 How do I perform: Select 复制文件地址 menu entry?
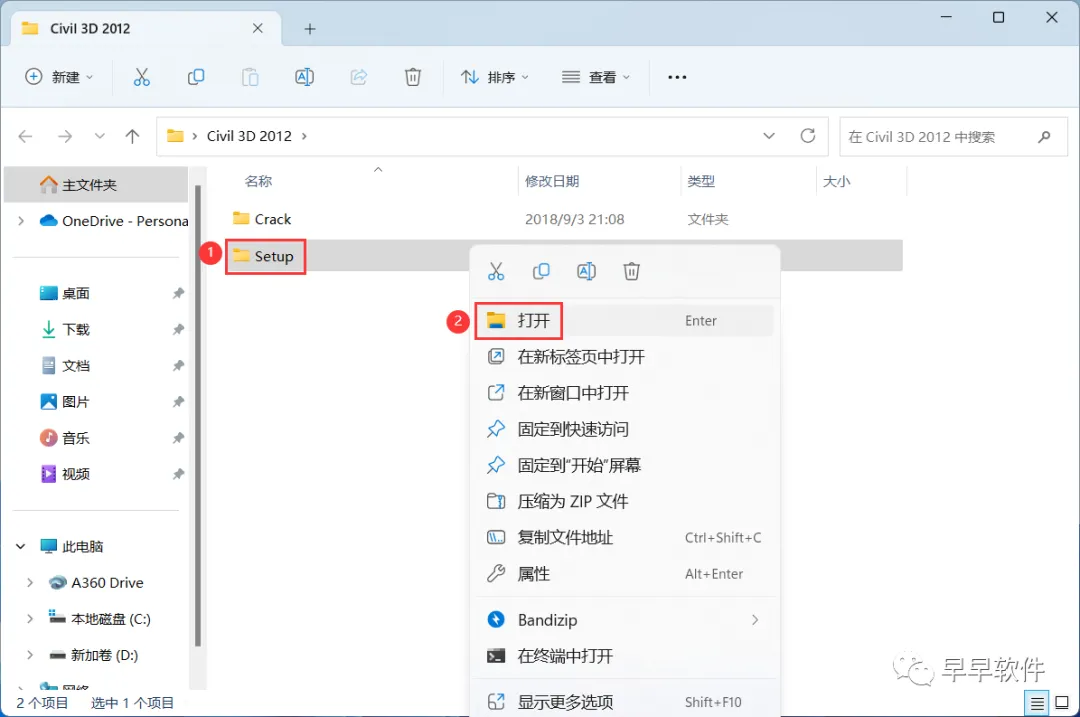click(625, 538)
